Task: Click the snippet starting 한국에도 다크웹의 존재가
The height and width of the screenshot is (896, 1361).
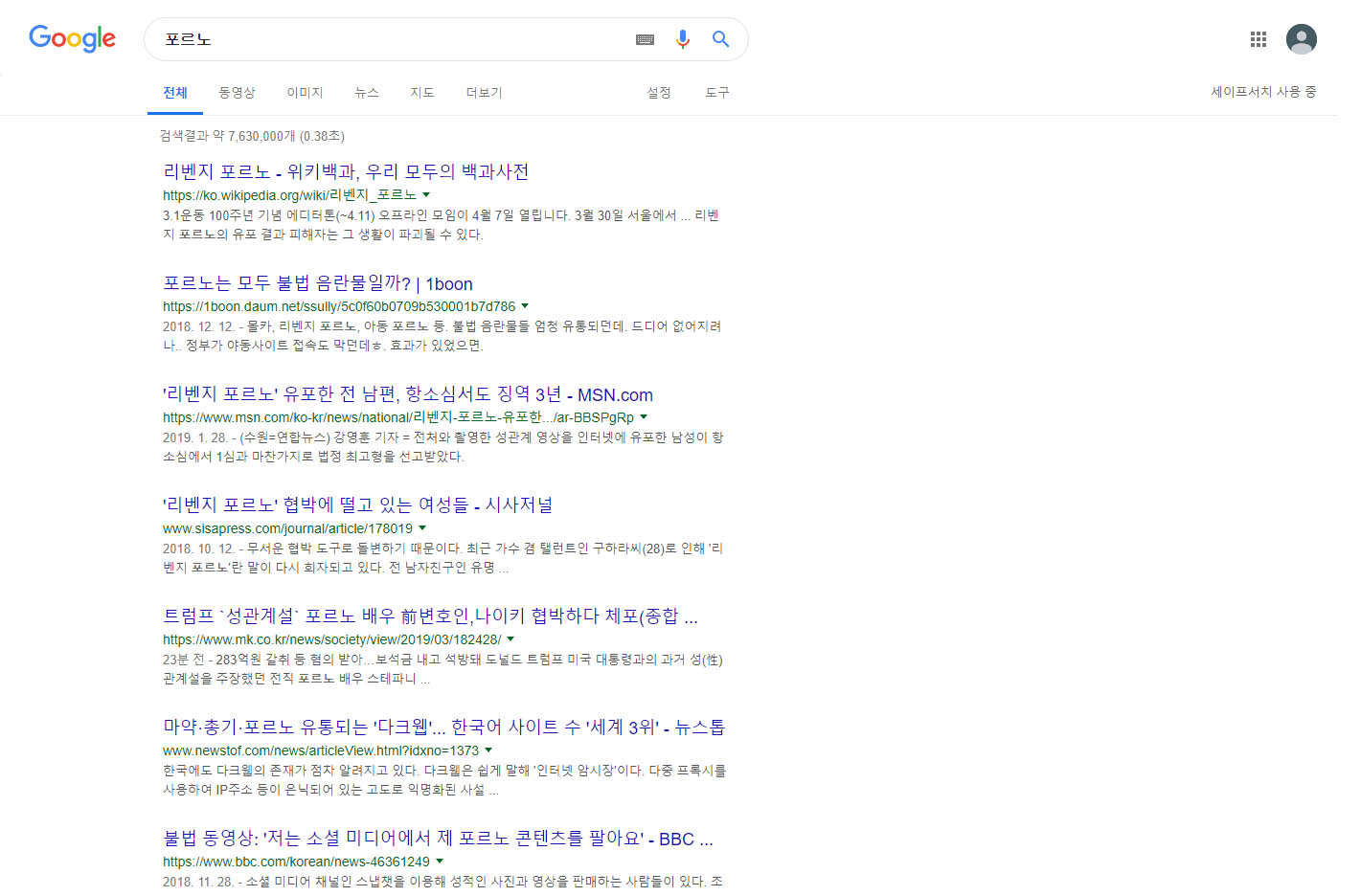Action: (444, 780)
